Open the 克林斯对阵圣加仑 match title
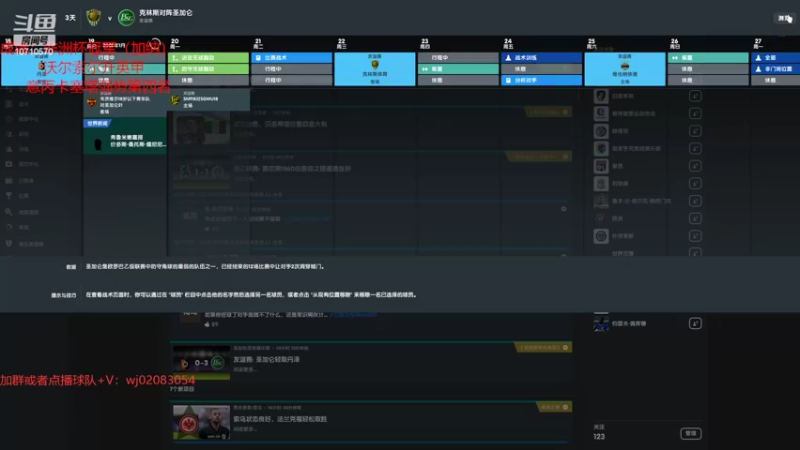800x450 pixels. click(x=166, y=13)
